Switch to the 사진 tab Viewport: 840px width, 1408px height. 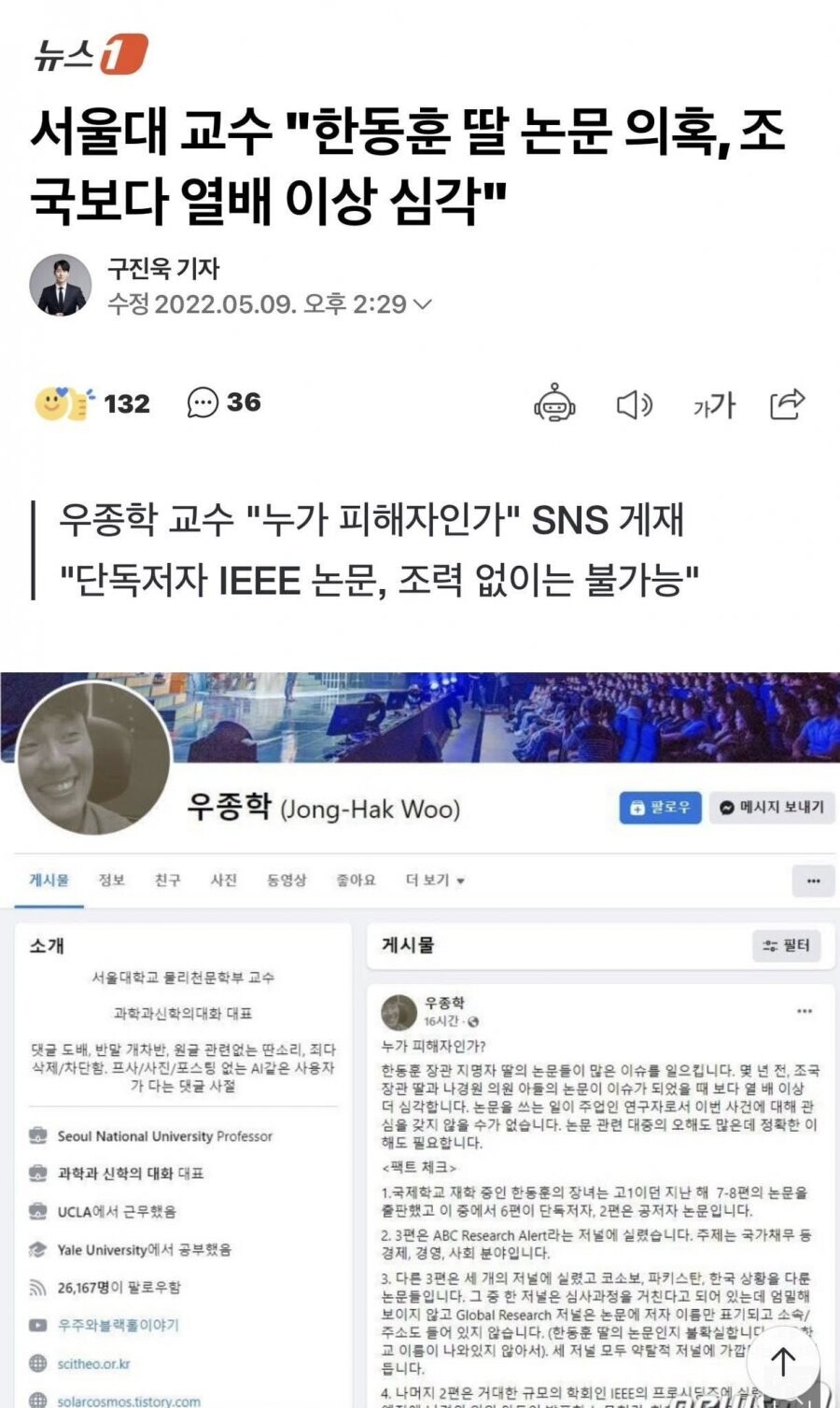[224, 880]
